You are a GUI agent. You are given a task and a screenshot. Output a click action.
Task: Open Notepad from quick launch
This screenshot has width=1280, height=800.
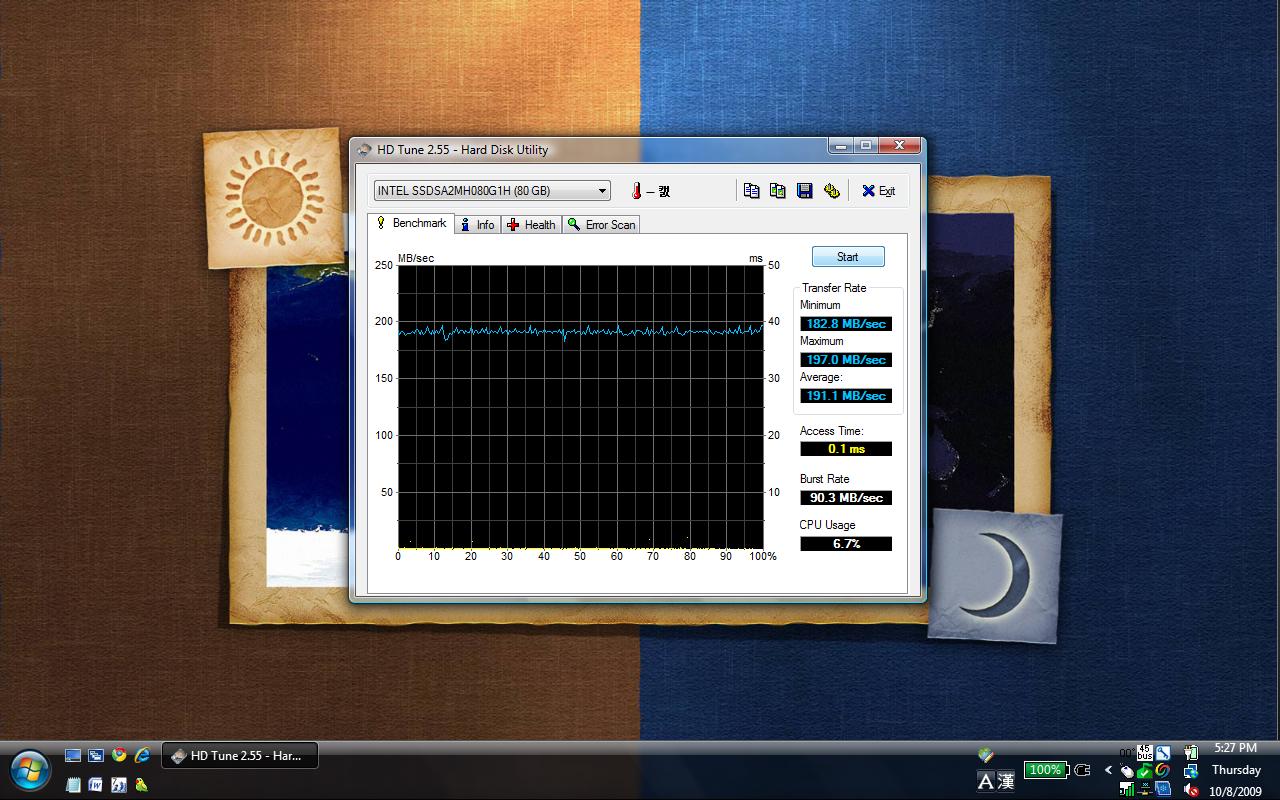[73, 785]
